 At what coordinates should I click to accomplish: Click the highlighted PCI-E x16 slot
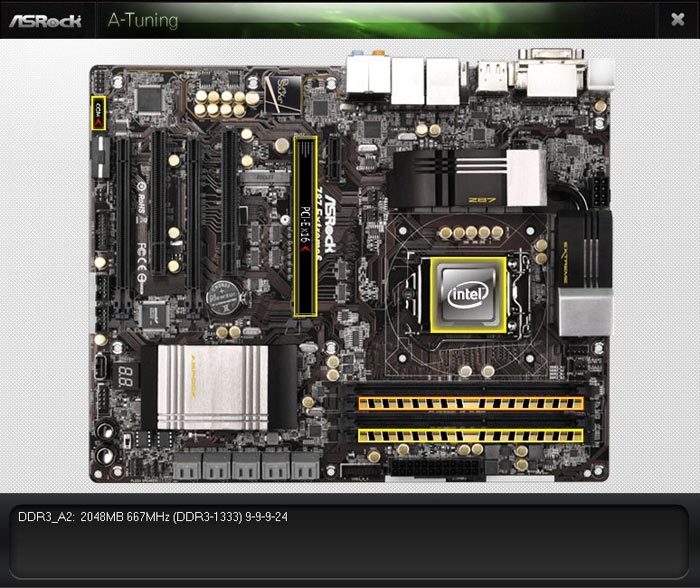[305, 226]
